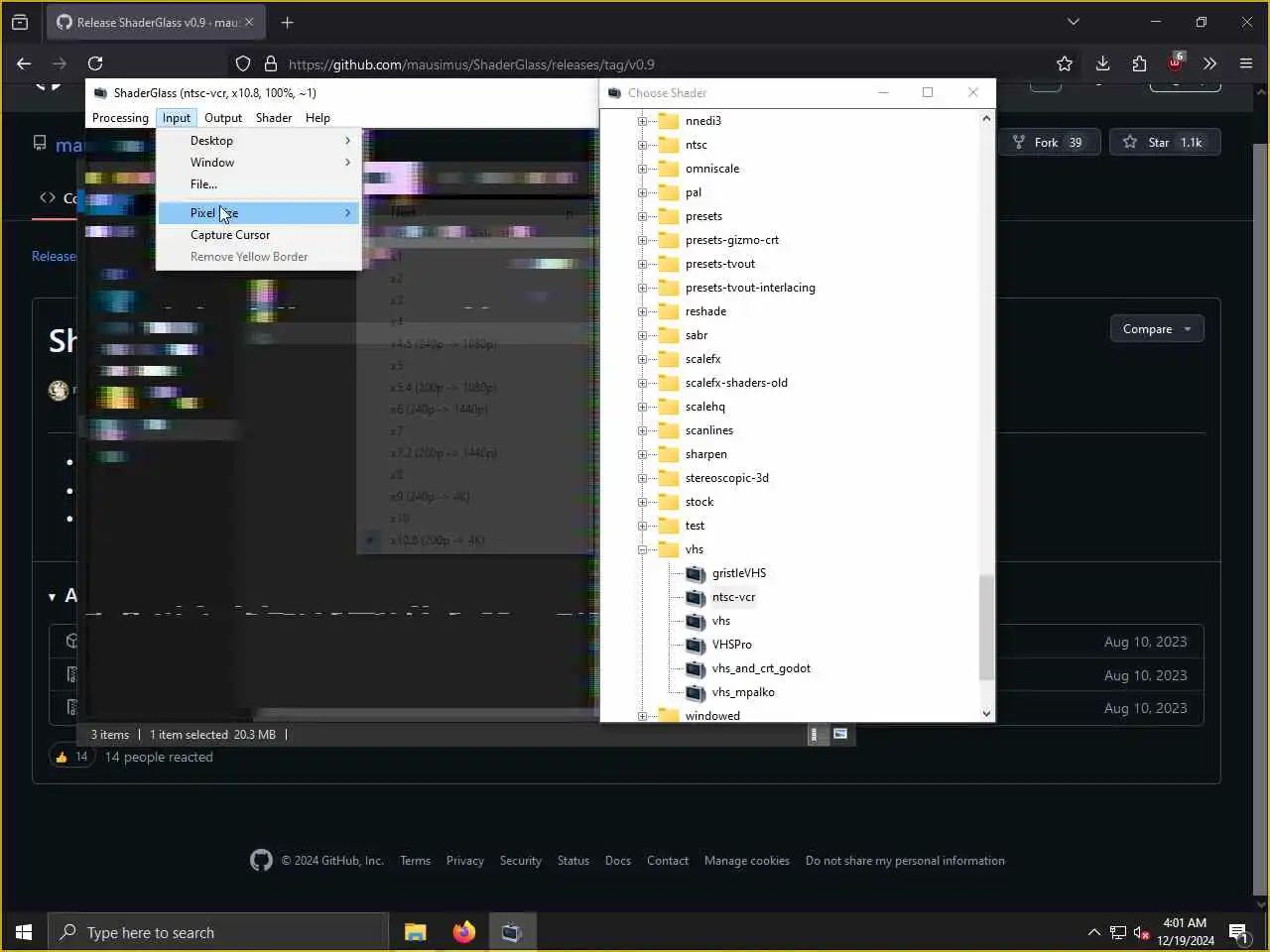The height and width of the screenshot is (952, 1270).
Task: Open the Processing menu
Action: tap(120, 118)
